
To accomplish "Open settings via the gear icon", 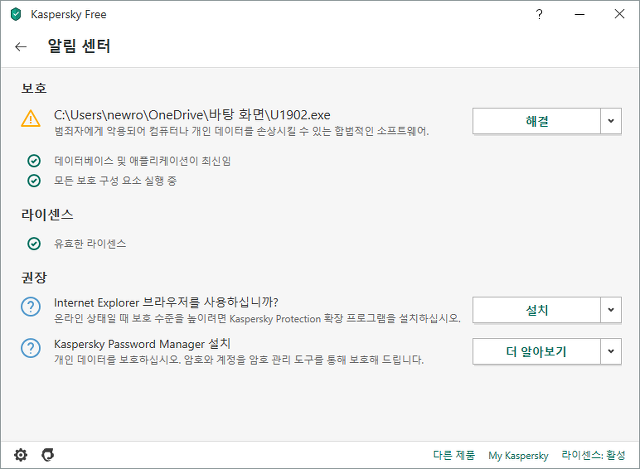I will [x=20, y=455].
